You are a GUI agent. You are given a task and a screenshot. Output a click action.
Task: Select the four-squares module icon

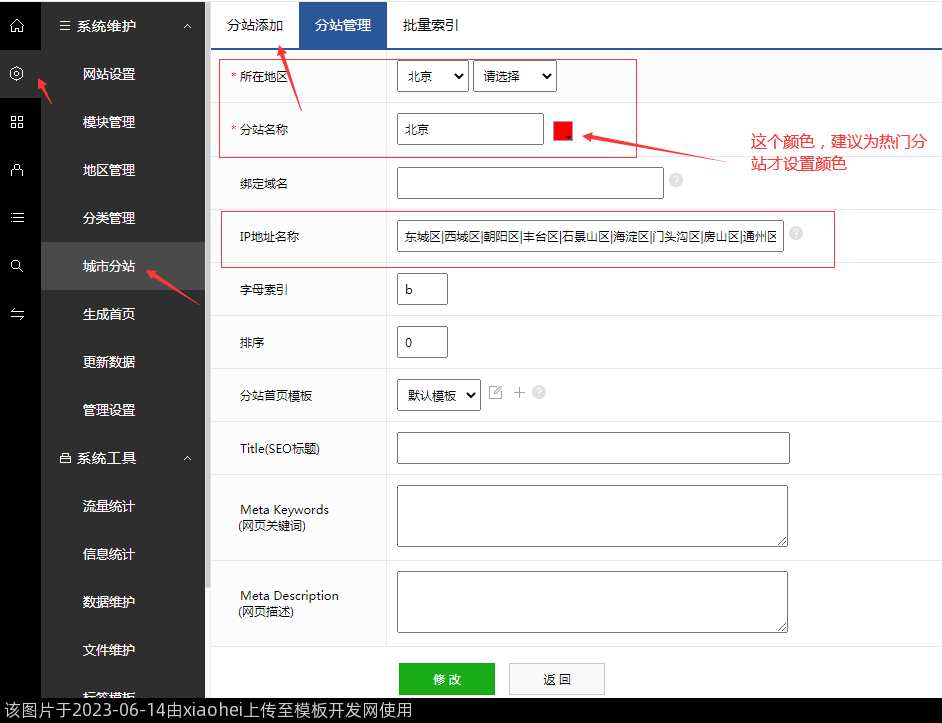[x=17, y=122]
